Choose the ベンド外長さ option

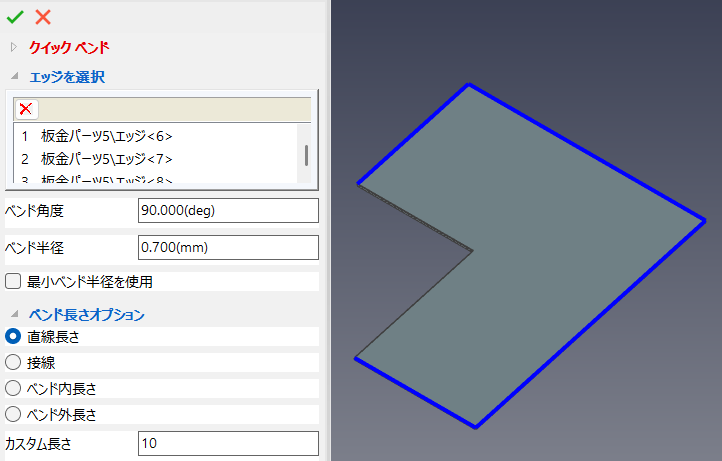[14, 413]
